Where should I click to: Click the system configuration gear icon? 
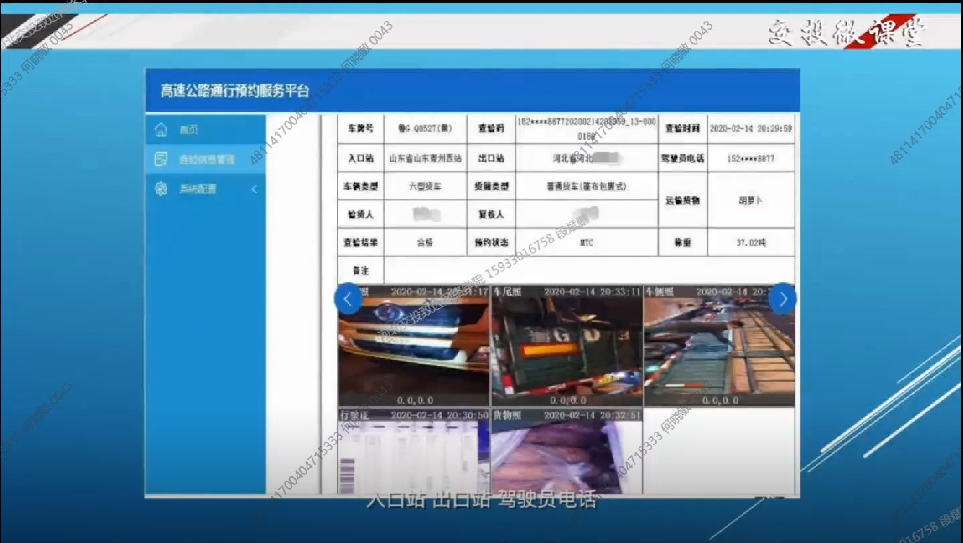point(161,189)
